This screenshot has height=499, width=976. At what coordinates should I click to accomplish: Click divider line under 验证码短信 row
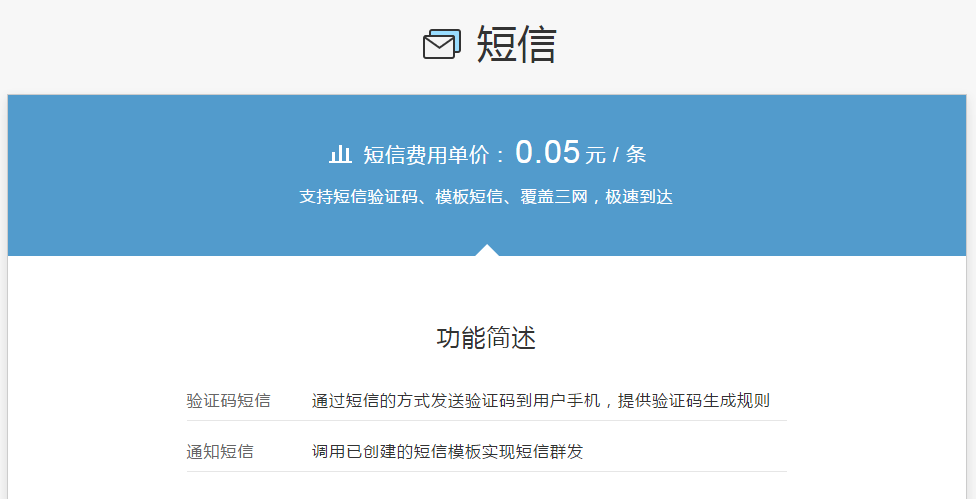click(x=487, y=421)
